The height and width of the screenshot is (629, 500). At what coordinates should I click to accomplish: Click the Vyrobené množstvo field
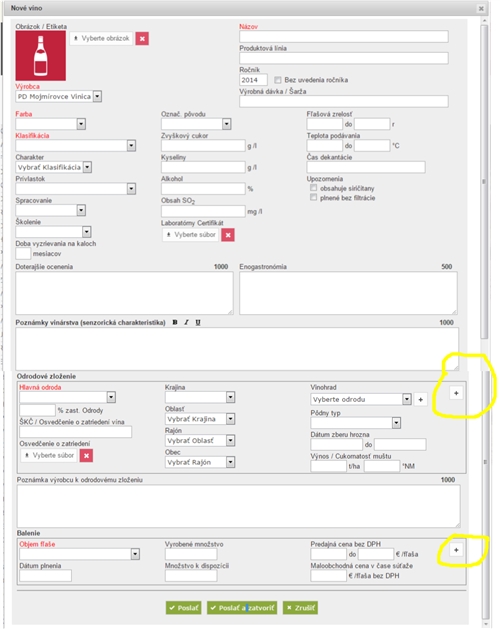[x=191, y=554]
